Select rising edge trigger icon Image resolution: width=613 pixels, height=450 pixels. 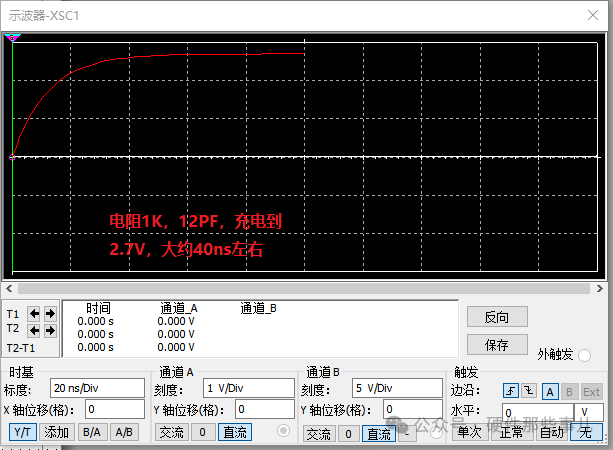[511, 391]
